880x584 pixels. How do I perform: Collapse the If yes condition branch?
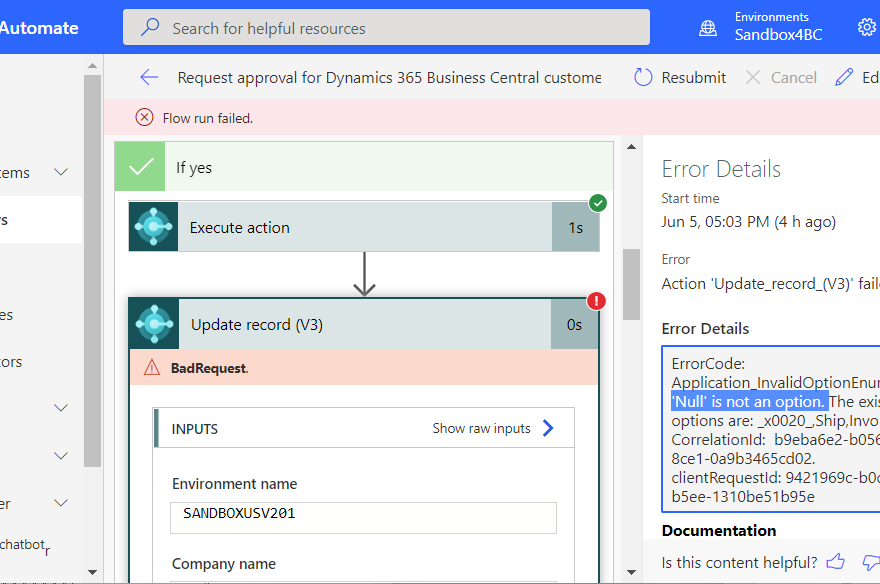click(364, 167)
